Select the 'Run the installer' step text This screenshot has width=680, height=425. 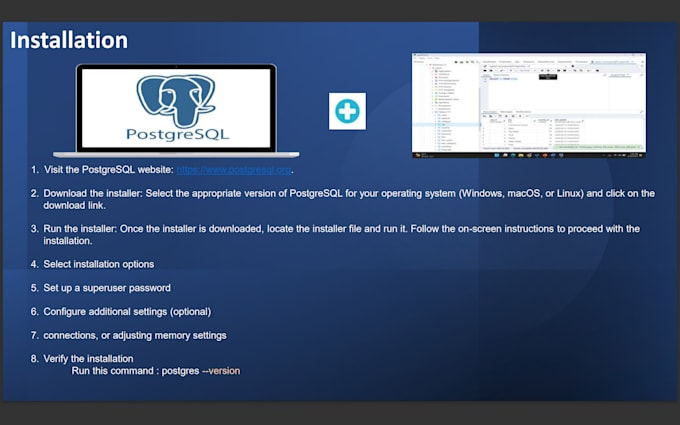coord(341,235)
